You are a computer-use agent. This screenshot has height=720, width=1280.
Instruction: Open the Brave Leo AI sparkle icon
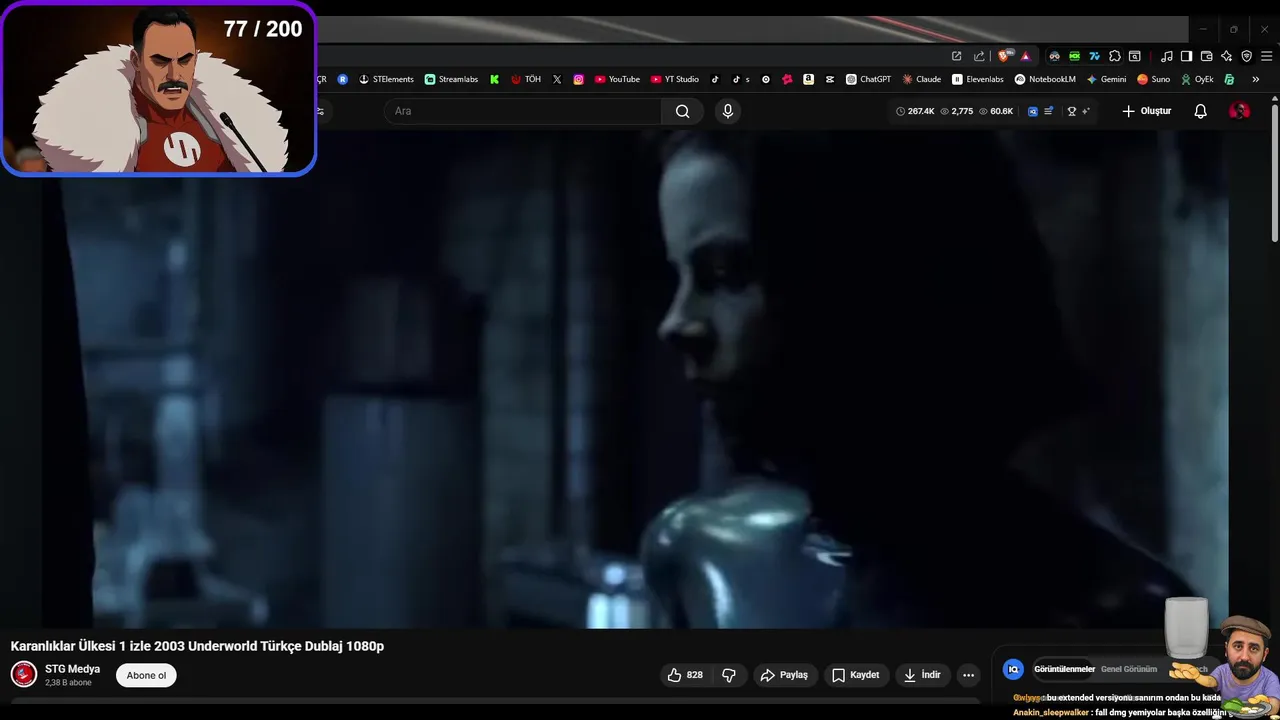[1226, 56]
